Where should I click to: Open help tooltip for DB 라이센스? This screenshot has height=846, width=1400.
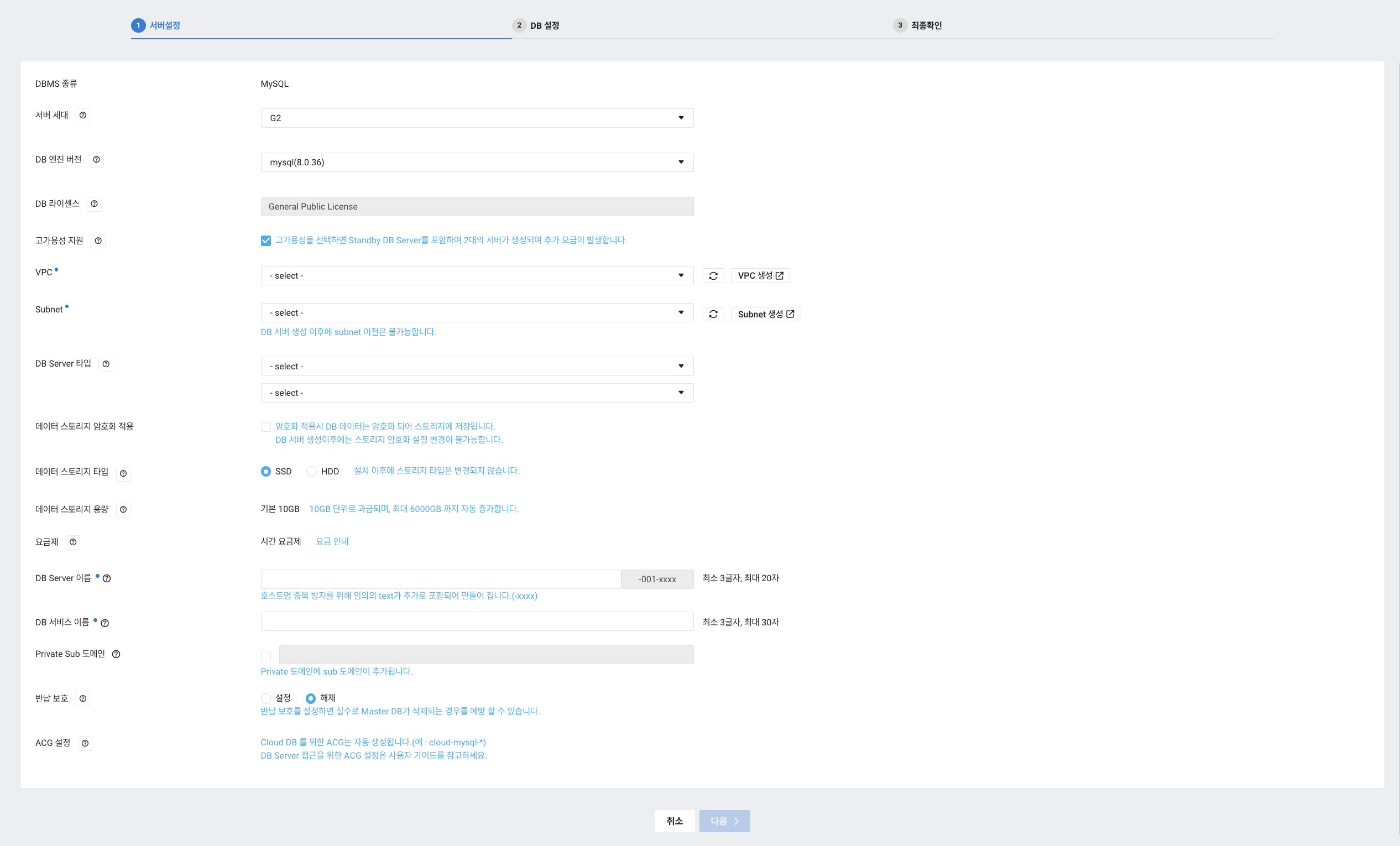point(95,203)
